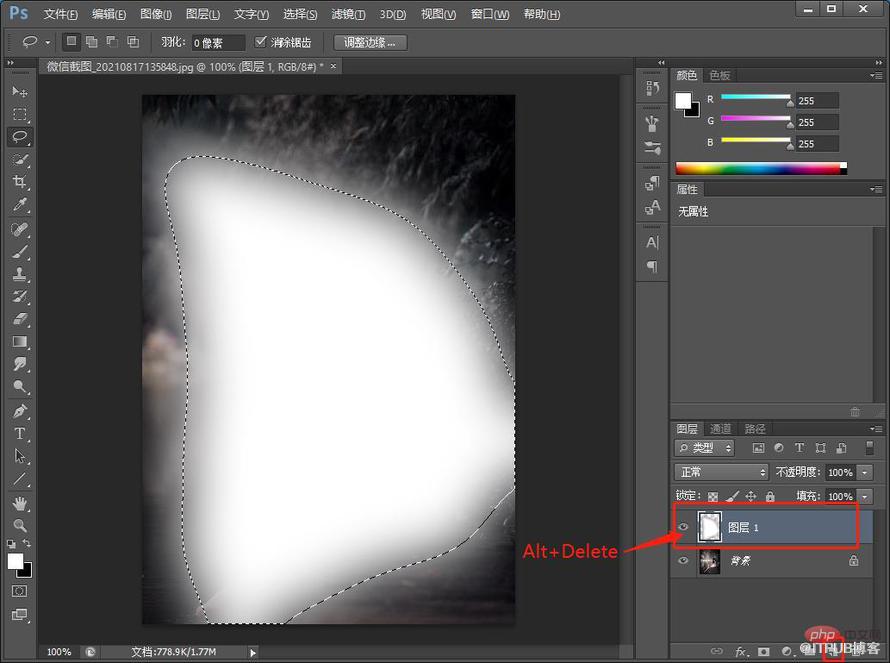Viewport: 890px width, 663px height.
Task: Select the Quick Selection tool
Action: 20,160
